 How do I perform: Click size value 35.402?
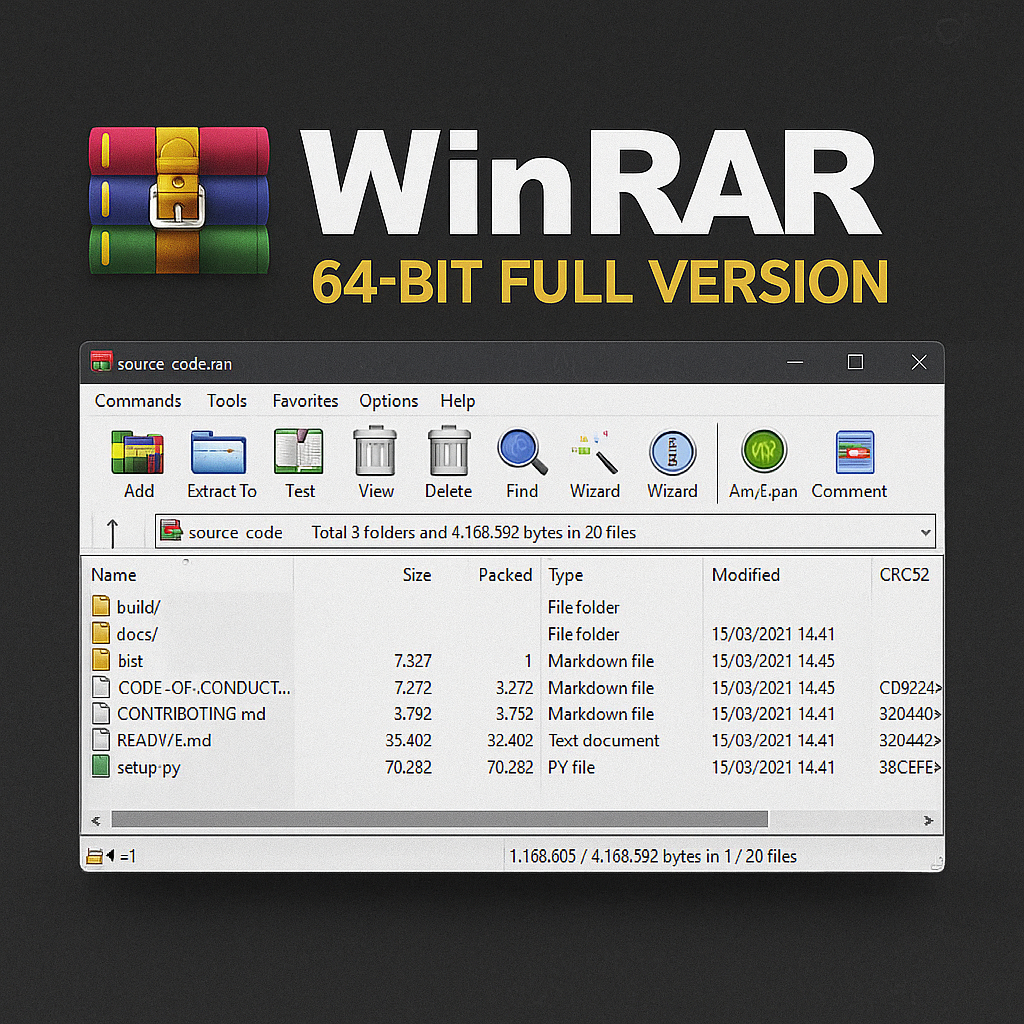pyautogui.click(x=408, y=741)
